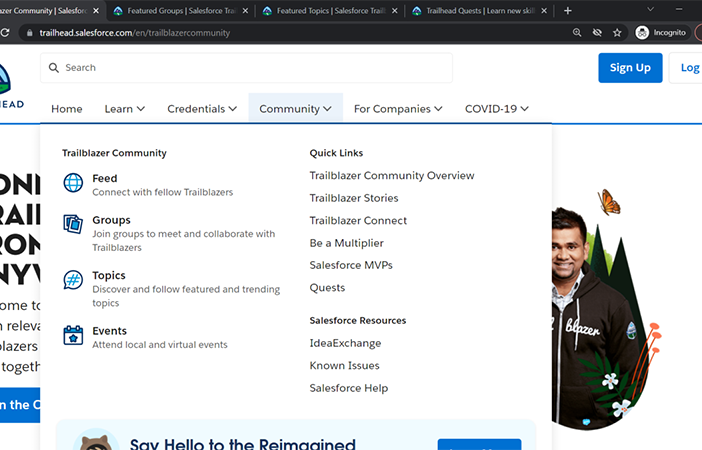Click the address bar lock icon
This screenshot has height=450, width=702.
coord(30,33)
